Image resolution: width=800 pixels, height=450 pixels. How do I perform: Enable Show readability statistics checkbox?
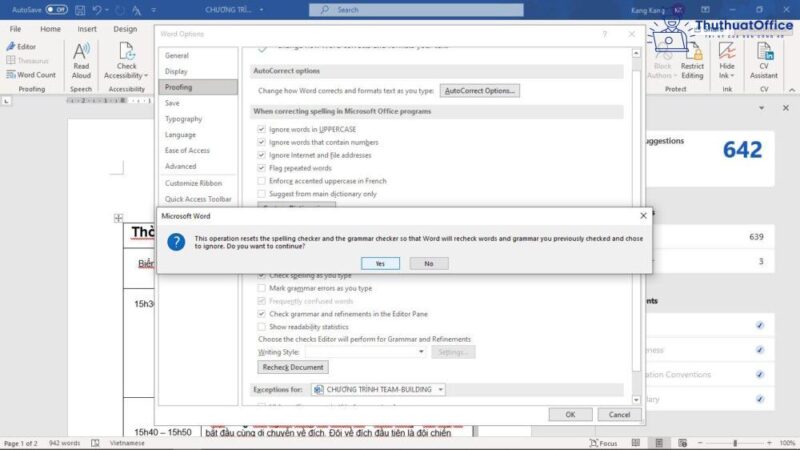click(x=262, y=326)
